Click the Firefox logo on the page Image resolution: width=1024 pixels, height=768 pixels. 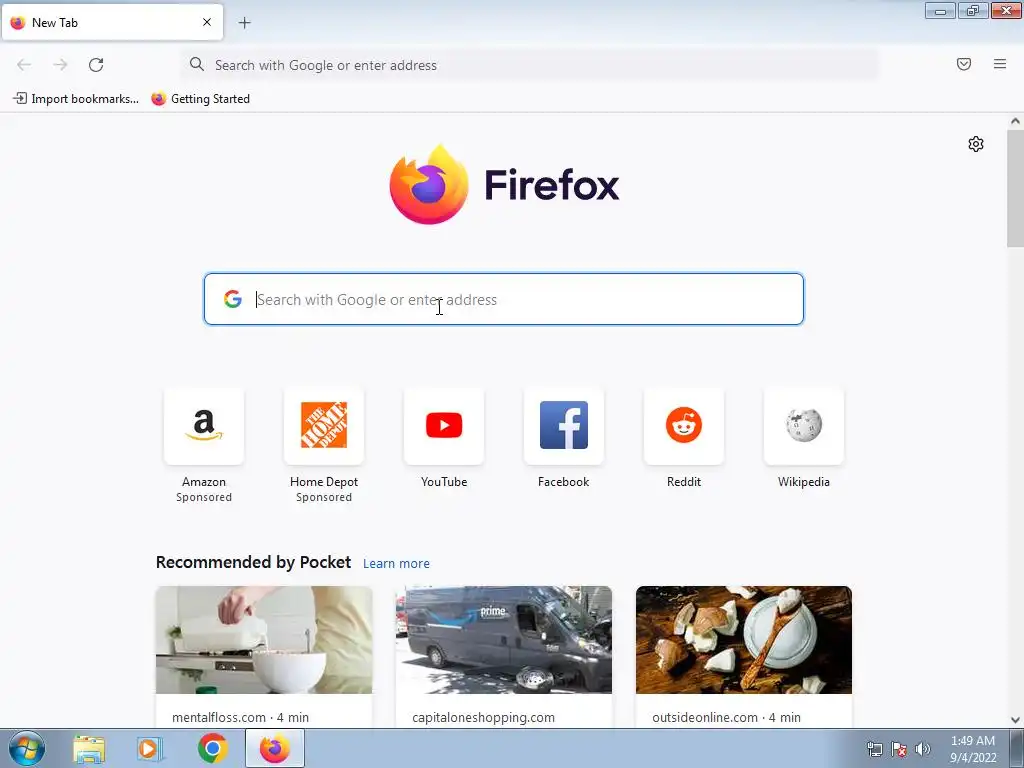point(504,184)
